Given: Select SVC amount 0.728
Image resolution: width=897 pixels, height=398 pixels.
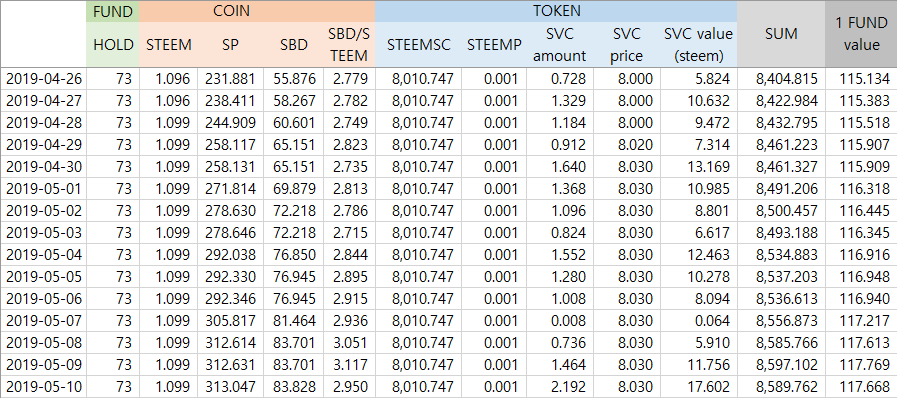Looking at the screenshot, I should tap(560, 78).
